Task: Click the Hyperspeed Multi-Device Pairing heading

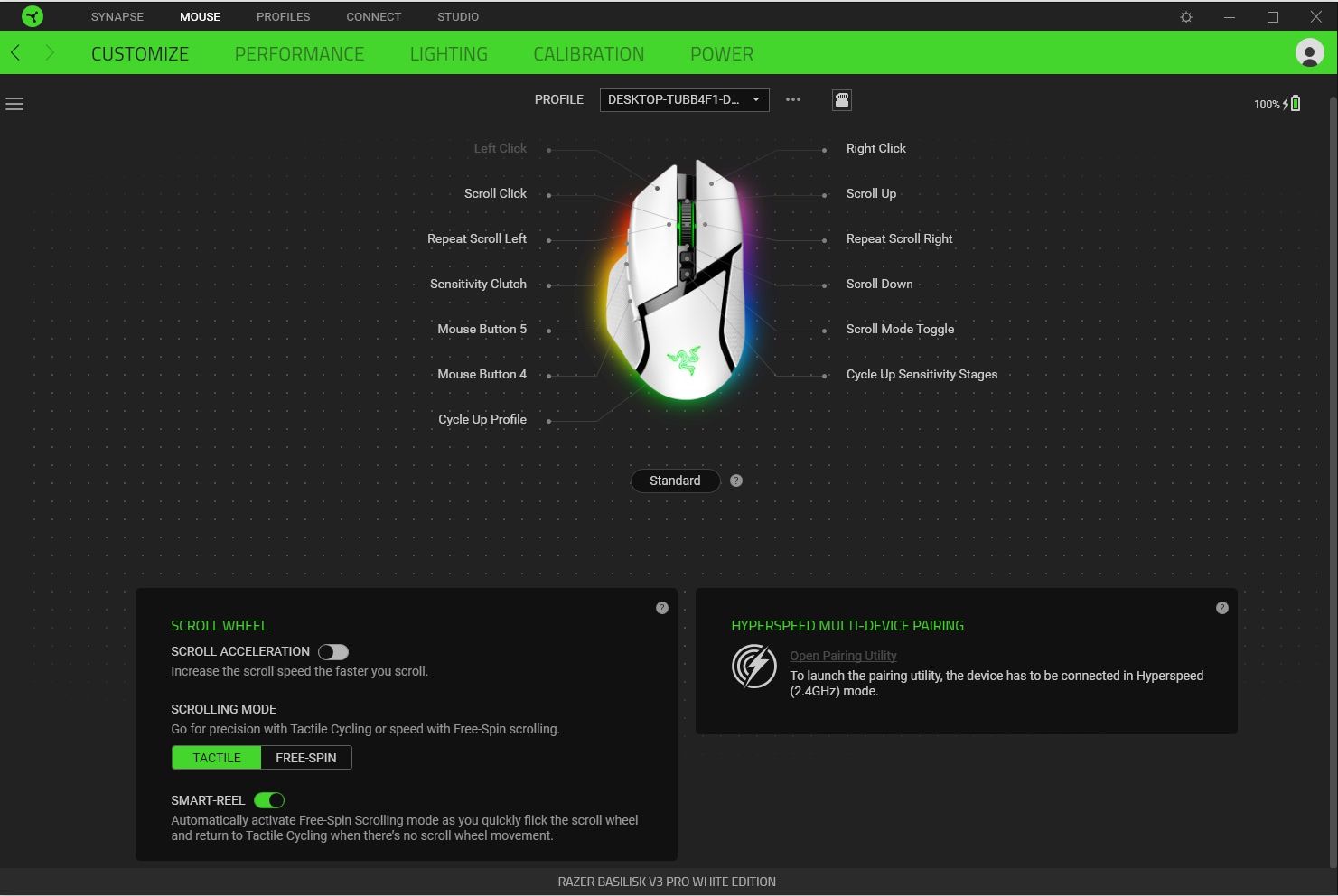Action: tap(847, 625)
